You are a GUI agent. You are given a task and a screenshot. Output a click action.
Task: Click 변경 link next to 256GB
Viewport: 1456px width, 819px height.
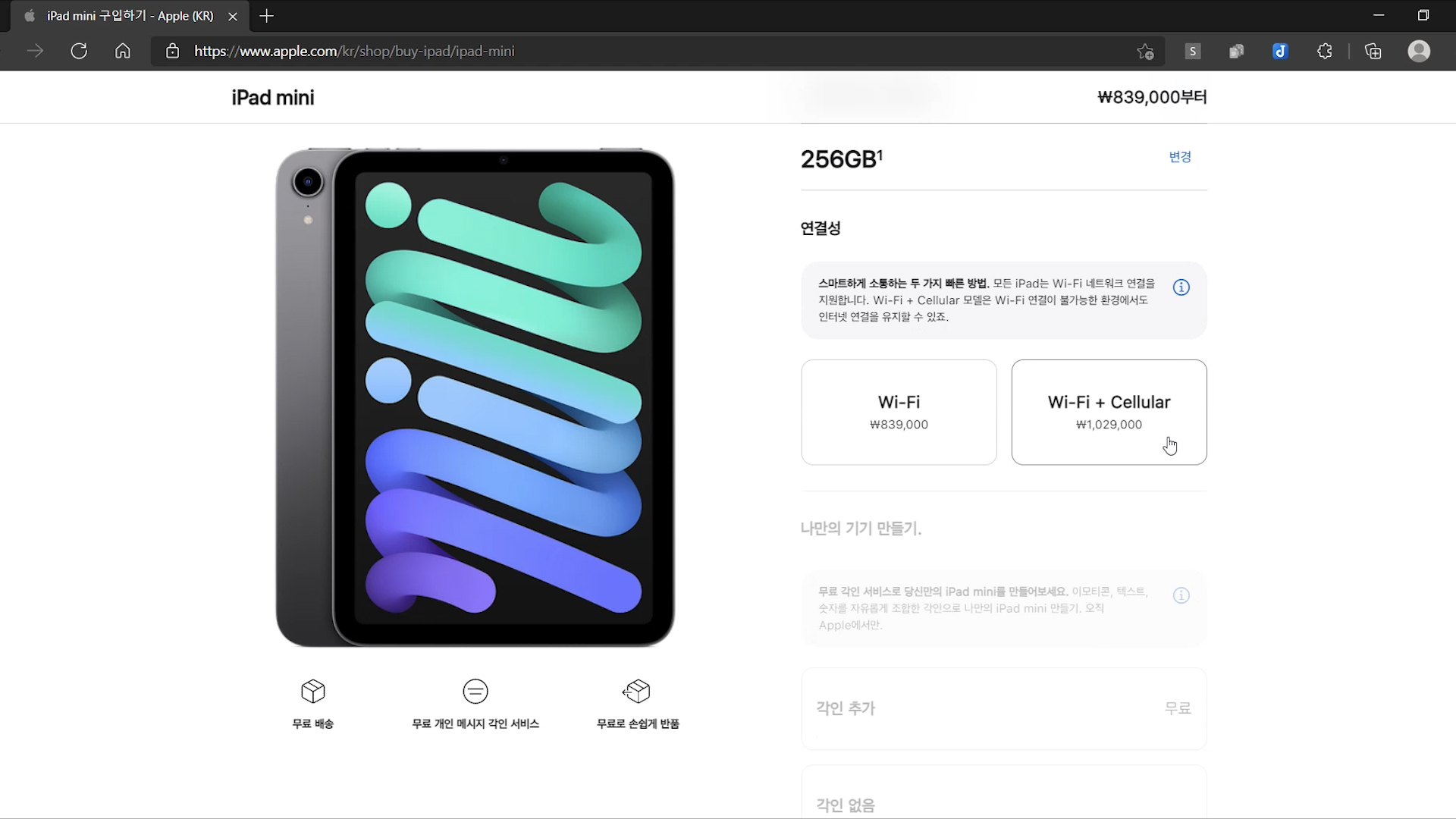tap(1179, 157)
